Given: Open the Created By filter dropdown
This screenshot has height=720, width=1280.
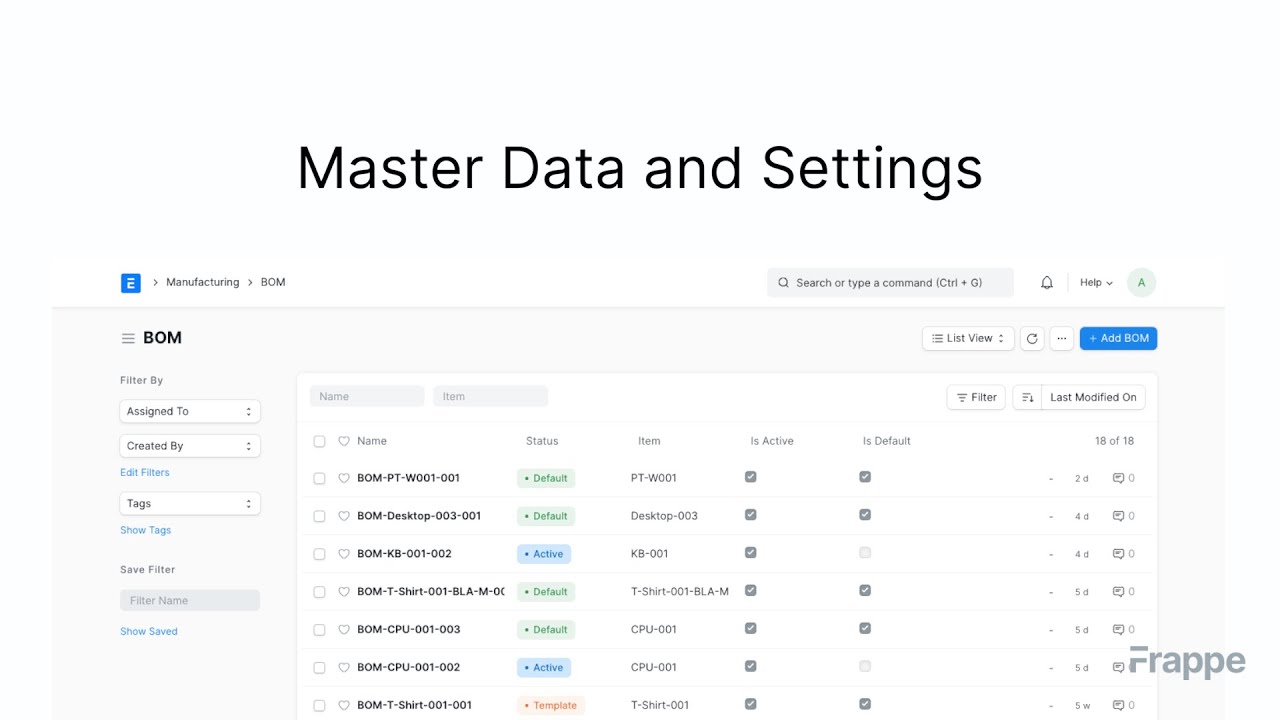Looking at the screenshot, I should [190, 446].
